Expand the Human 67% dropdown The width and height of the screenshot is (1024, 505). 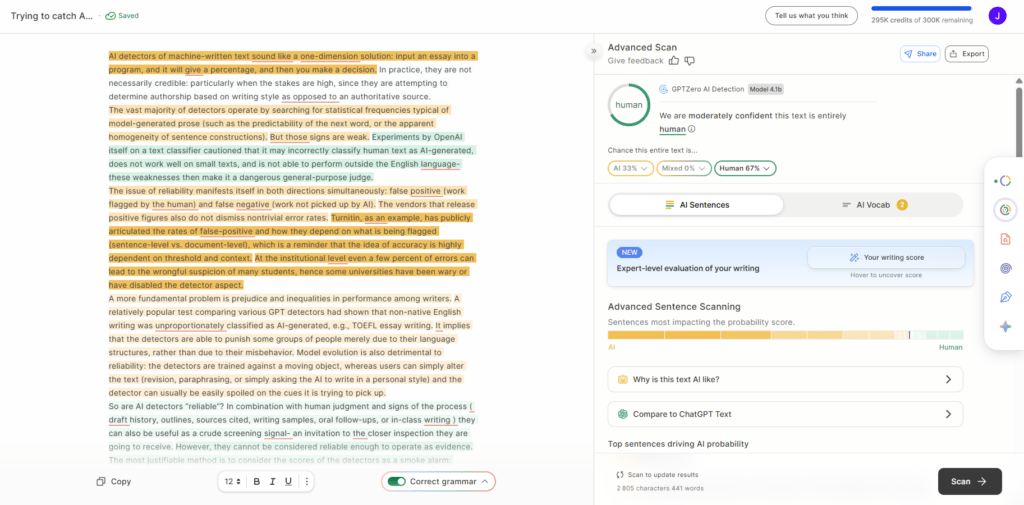(x=746, y=169)
